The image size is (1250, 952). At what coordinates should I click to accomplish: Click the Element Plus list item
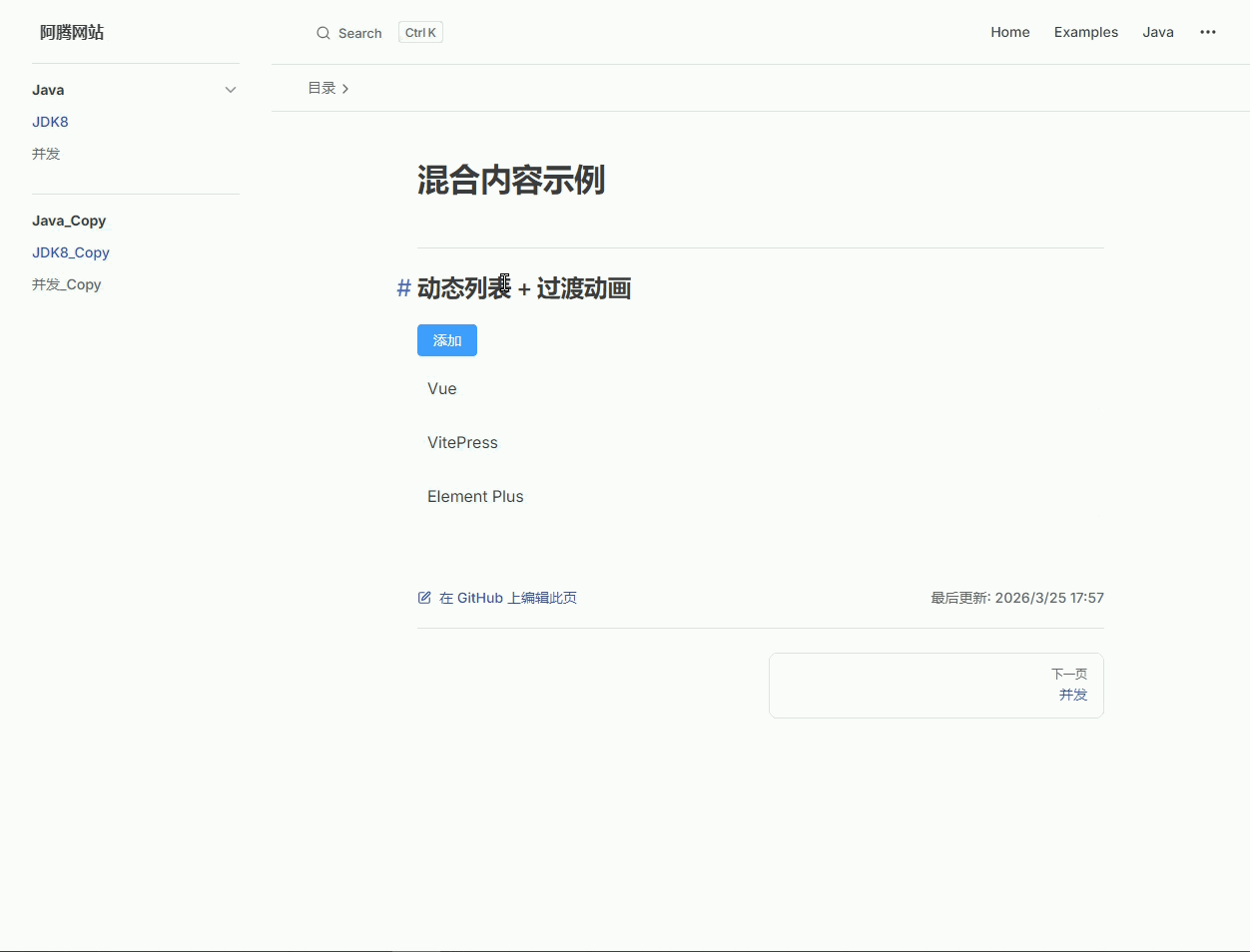tap(475, 496)
